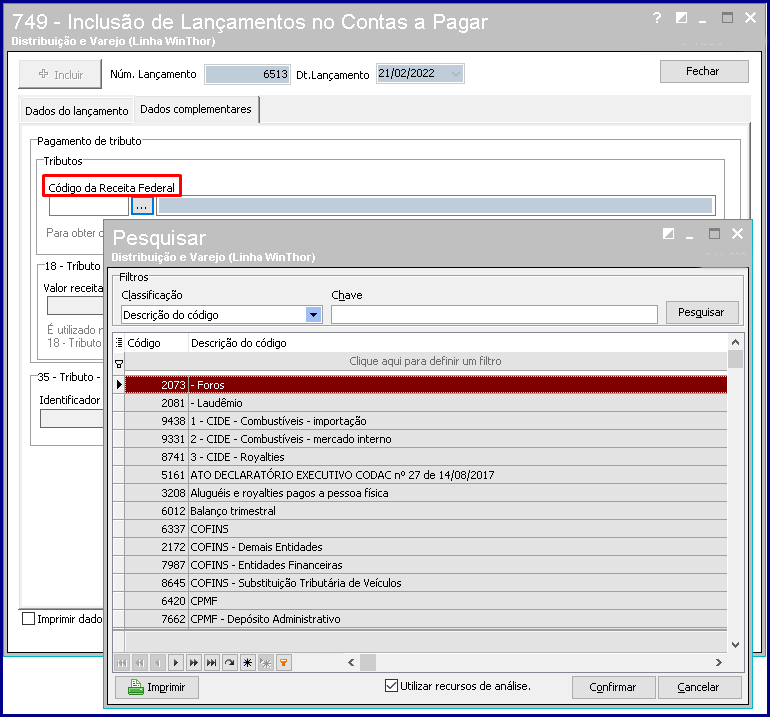Sort by the Código column header
The height and width of the screenshot is (717, 770).
click(x=157, y=343)
